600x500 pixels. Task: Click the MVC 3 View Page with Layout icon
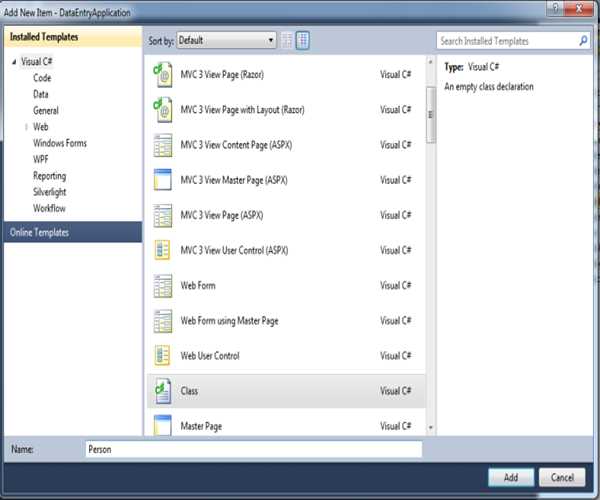(161, 109)
